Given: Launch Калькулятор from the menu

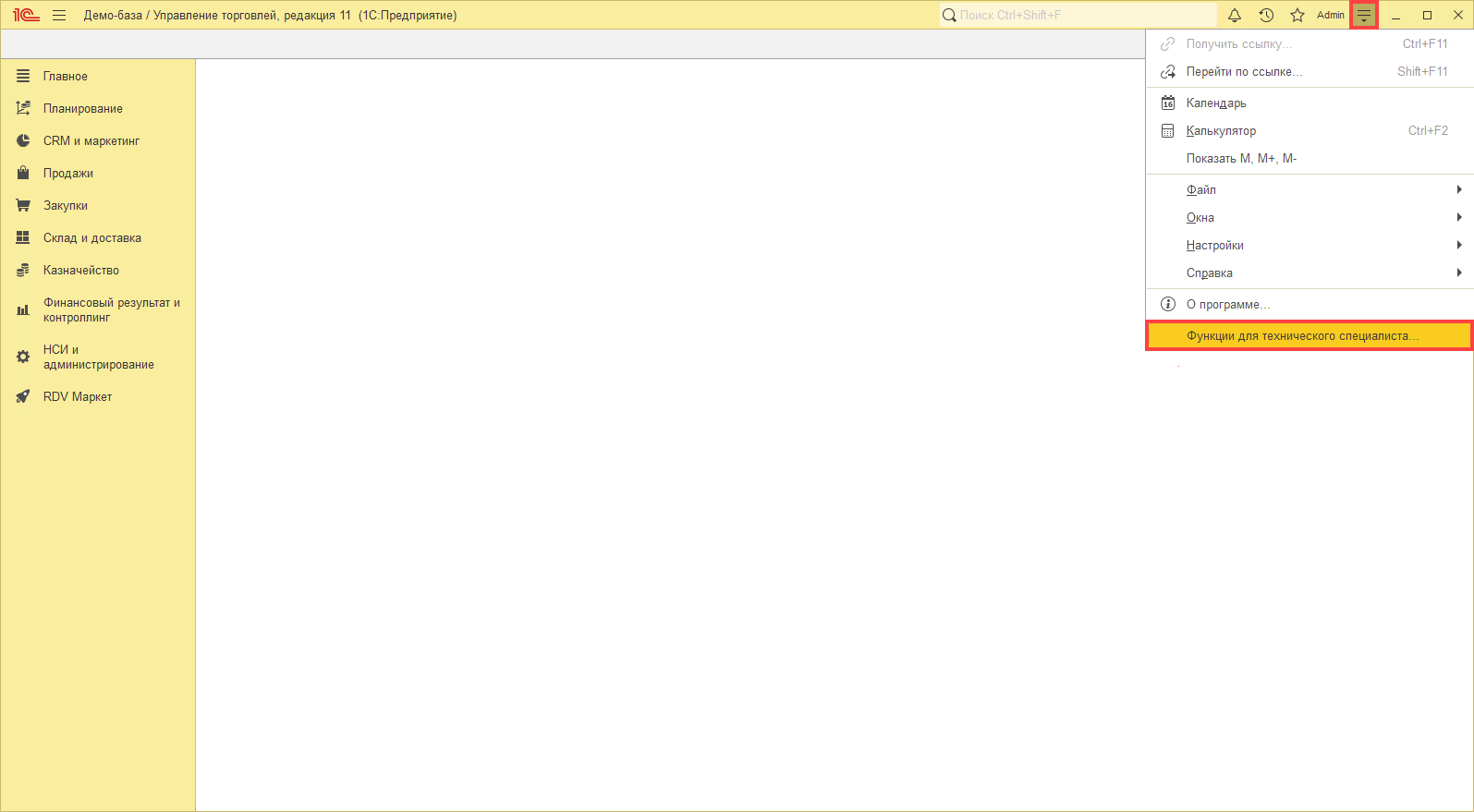Looking at the screenshot, I should (1310, 130).
